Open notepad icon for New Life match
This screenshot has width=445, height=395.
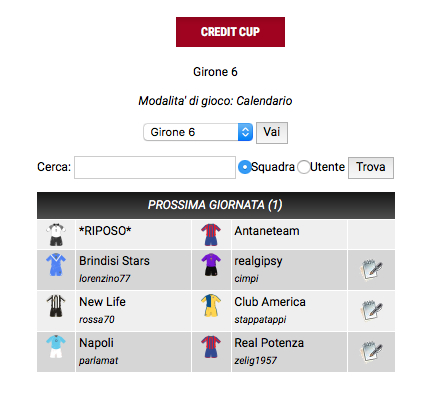(371, 311)
